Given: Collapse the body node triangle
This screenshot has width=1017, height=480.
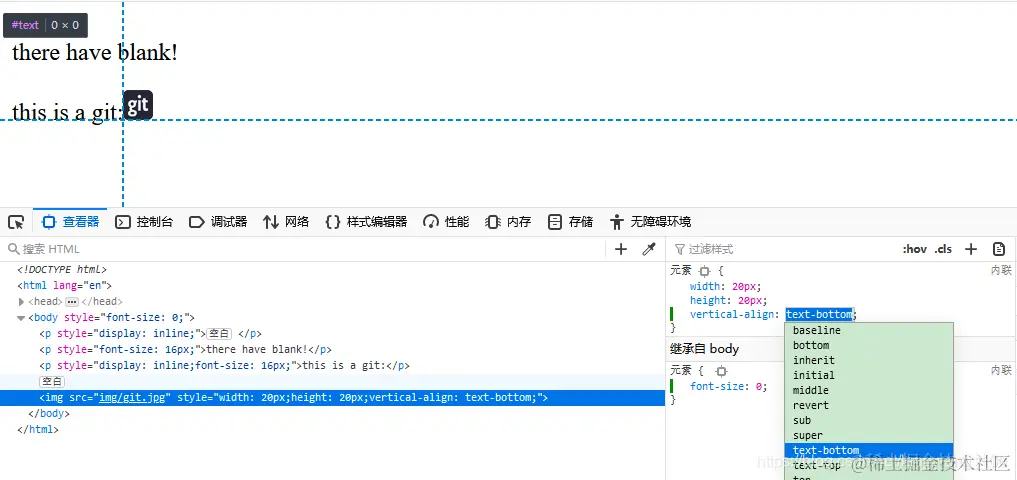Looking at the screenshot, I should coord(21,318).
